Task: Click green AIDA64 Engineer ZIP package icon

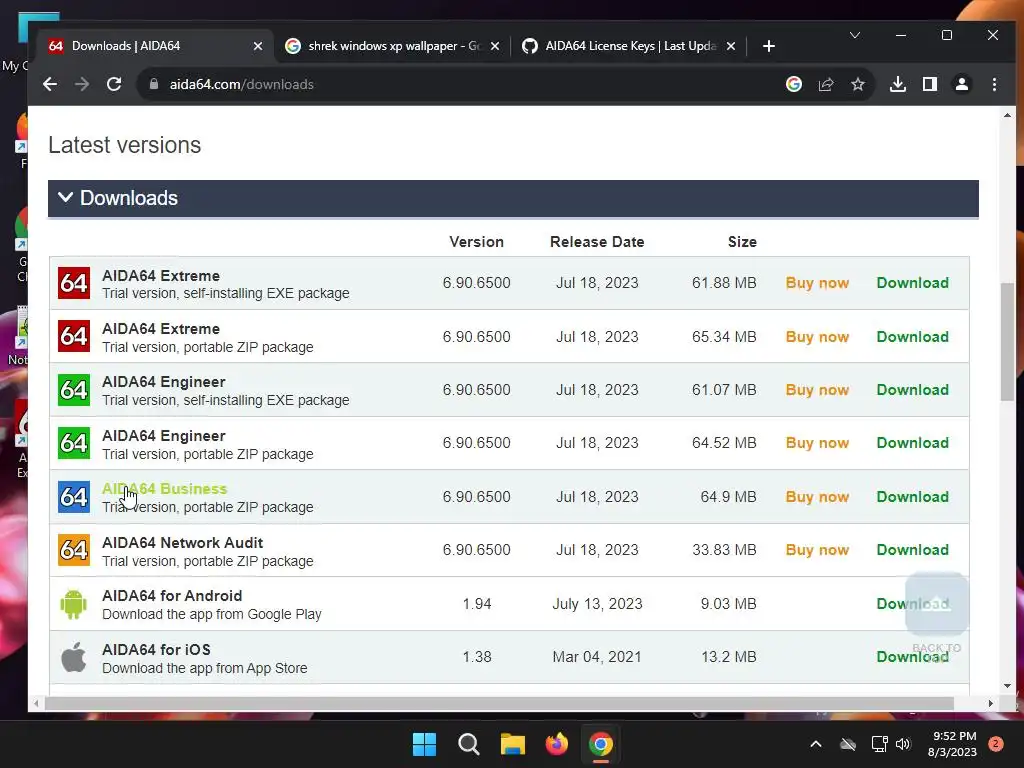Action: pos(74,443)
